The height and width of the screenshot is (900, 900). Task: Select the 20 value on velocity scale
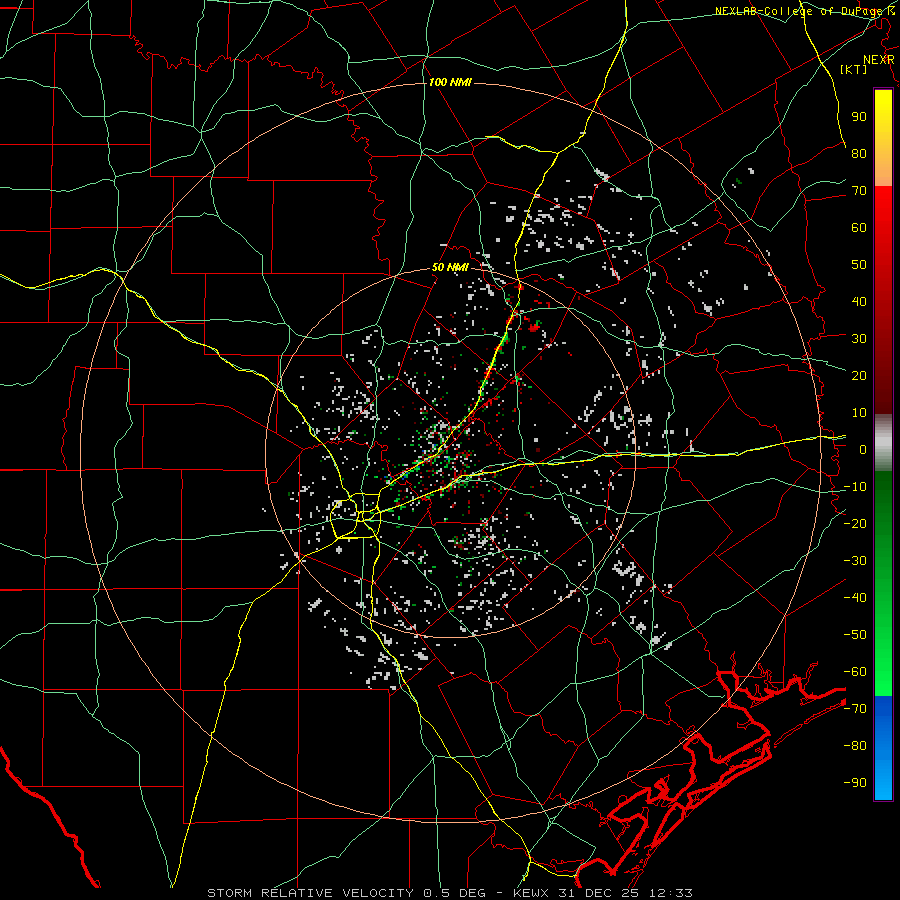click(x=859, y=375)
